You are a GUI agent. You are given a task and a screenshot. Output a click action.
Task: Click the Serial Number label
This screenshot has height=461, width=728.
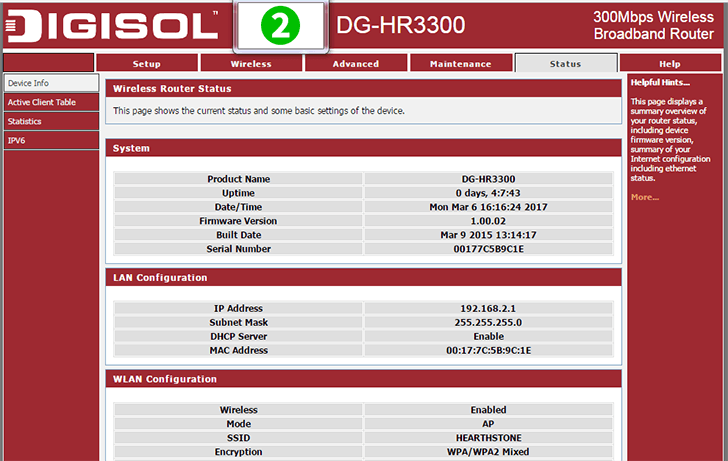238,249
